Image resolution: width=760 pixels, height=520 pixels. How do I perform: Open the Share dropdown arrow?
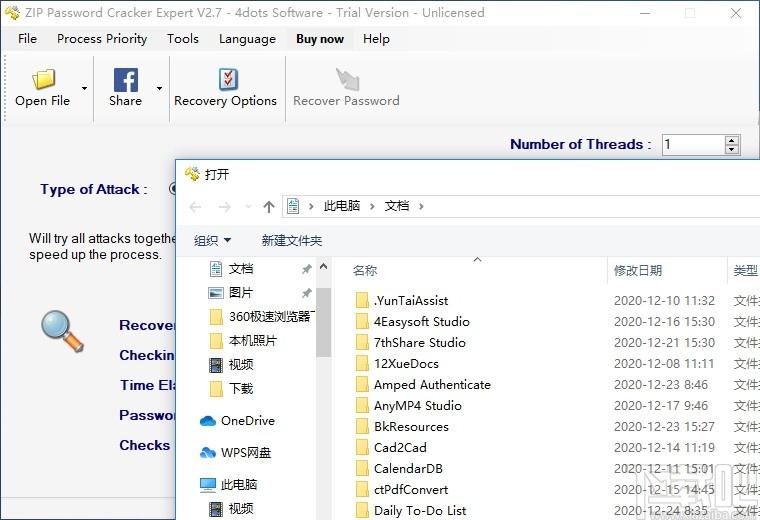(x=159, y=88)
